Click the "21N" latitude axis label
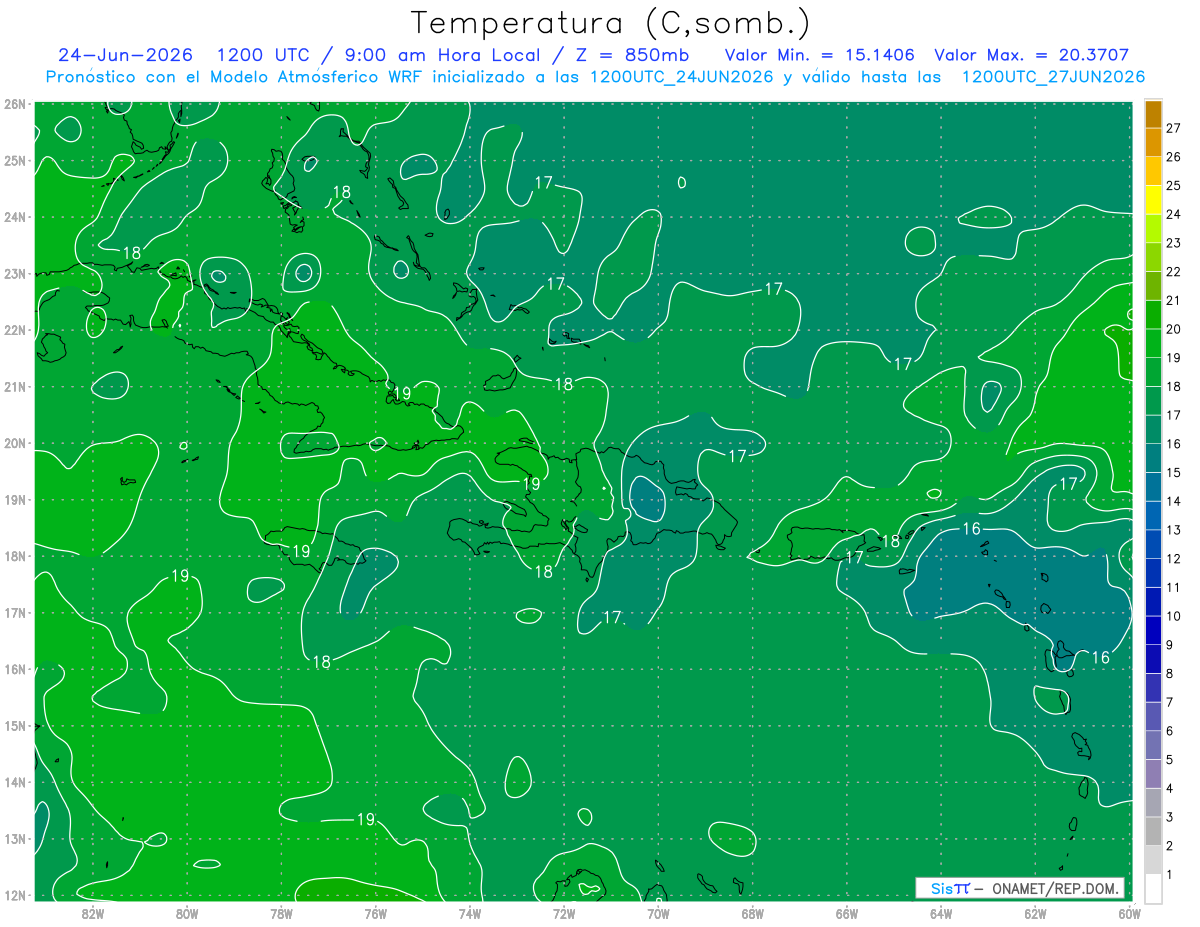Image resolution: width=1200 pixels, height=927 pixels. point(15,387)
